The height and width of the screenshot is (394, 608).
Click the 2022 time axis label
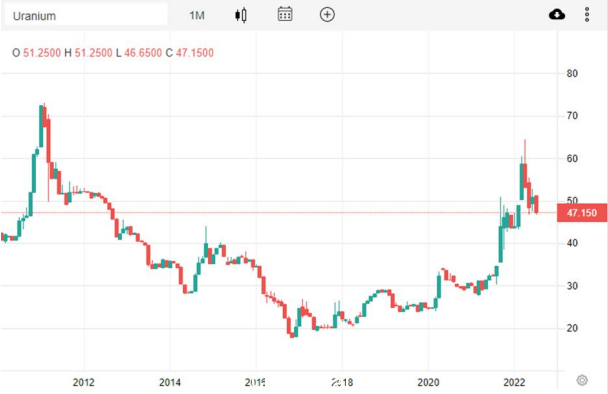pos(514,382)
